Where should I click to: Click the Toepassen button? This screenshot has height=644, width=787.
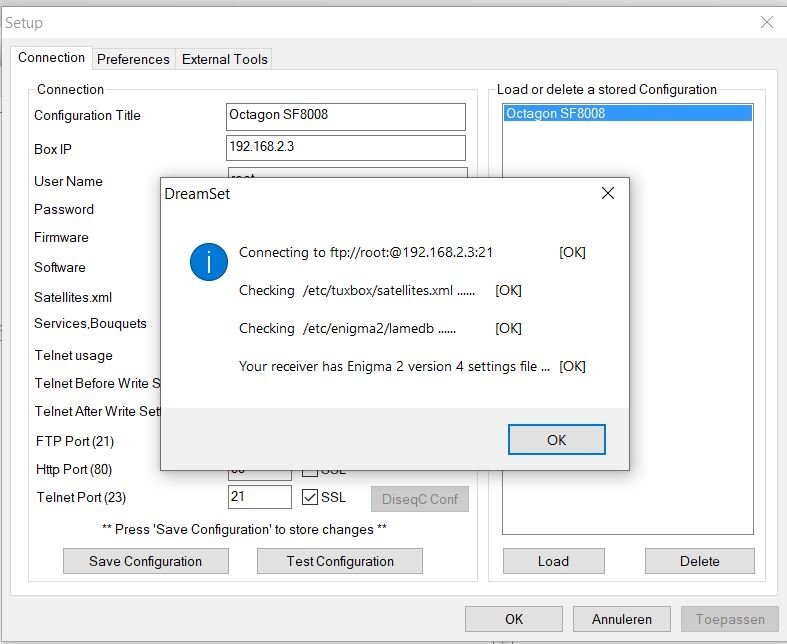pyautogui.click(x=730, y=619)
